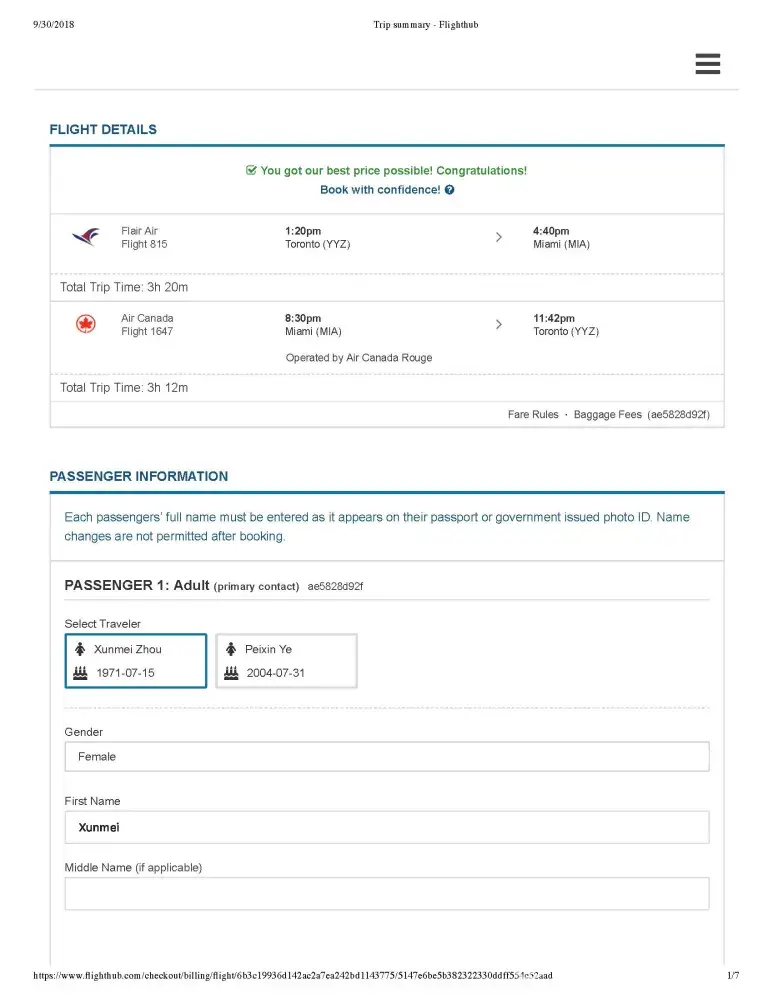The height and width of the screenshot is (1000, 773).
Task: Click the person icon beside Xunmei Zhou
Action: point(81,649)
